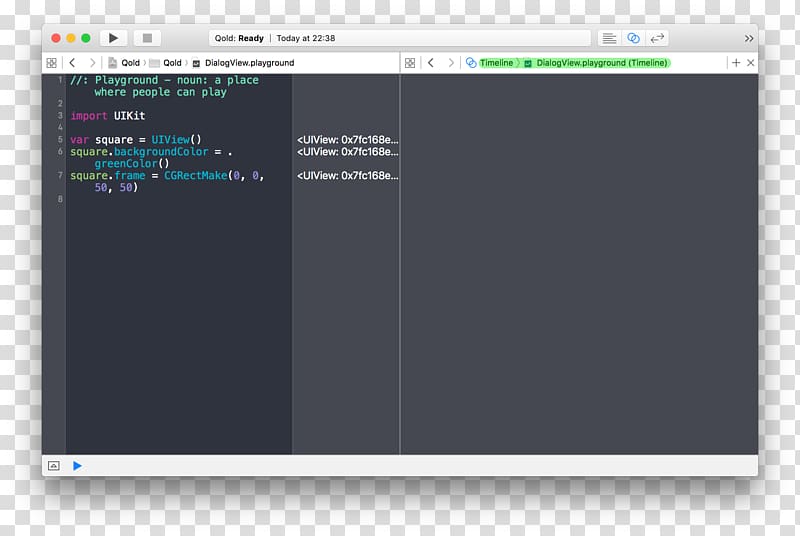Click the blue execute playground button
The width and height of the screenshot is (800, 536).
[77, 466]
